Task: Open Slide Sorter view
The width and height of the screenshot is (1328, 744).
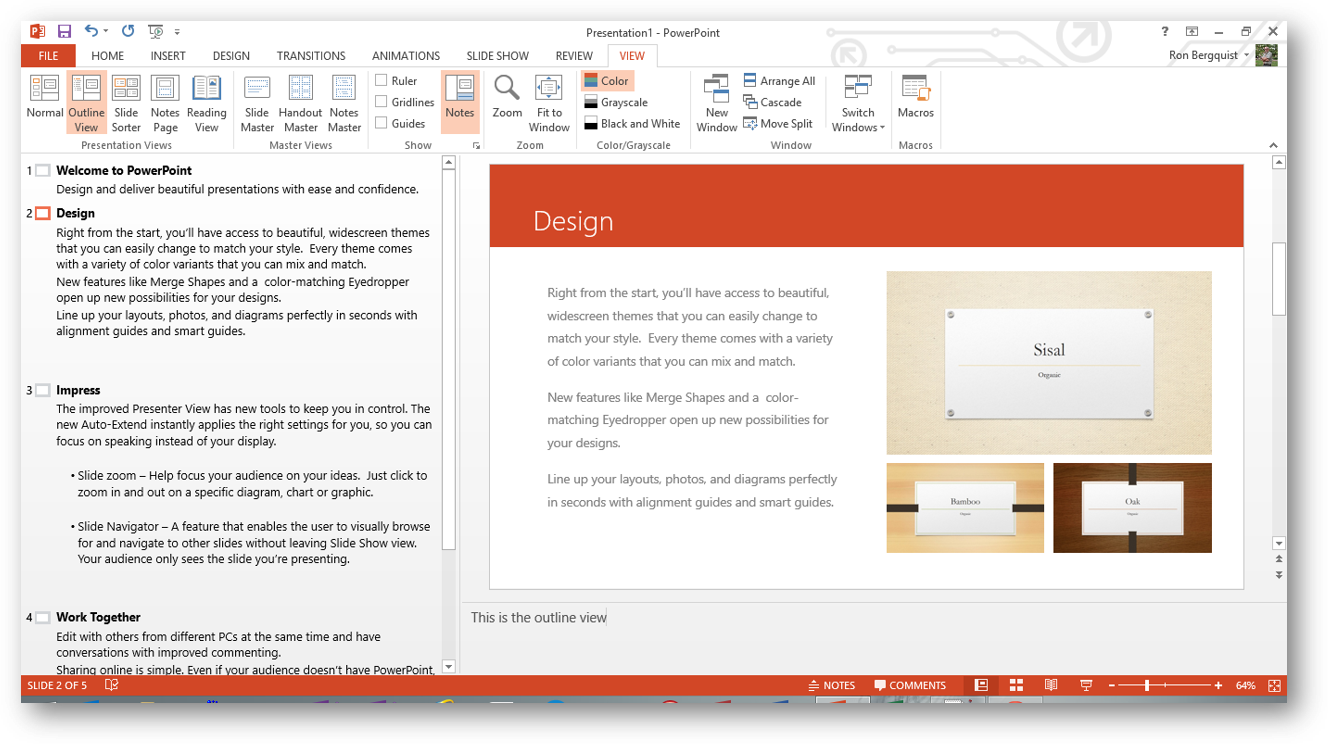Action: coord(126,100)
